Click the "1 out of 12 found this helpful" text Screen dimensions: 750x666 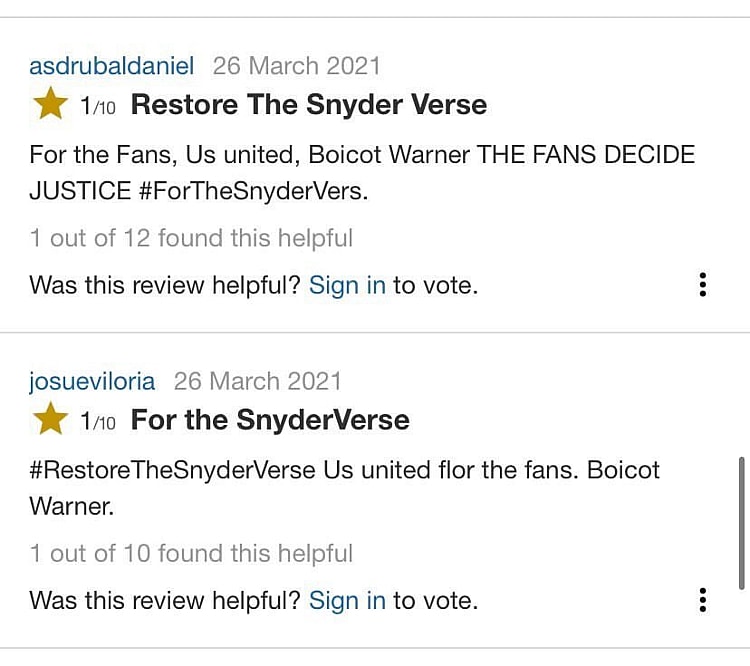191,238
